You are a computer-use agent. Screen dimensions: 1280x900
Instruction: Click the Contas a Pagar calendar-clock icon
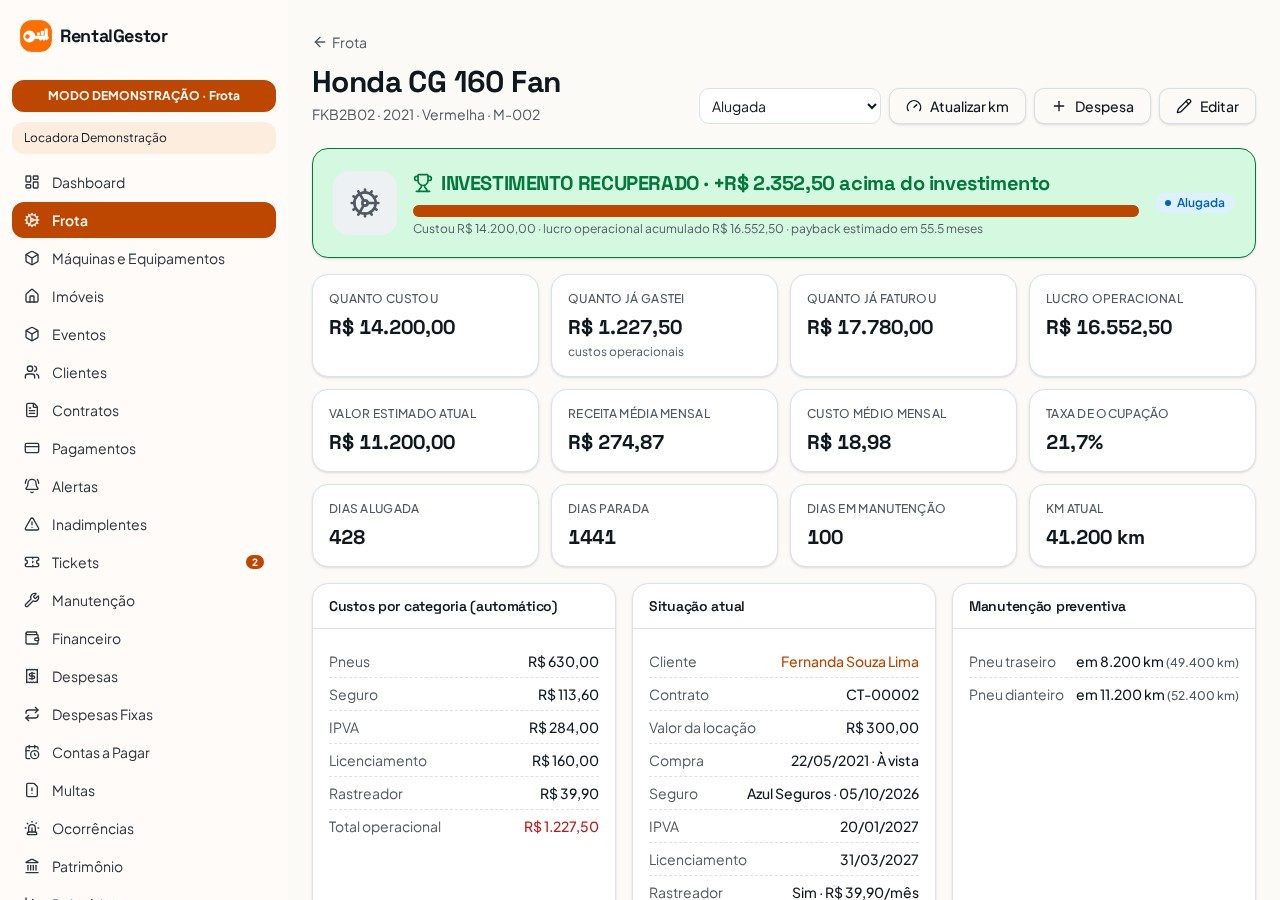click(32, 752)
